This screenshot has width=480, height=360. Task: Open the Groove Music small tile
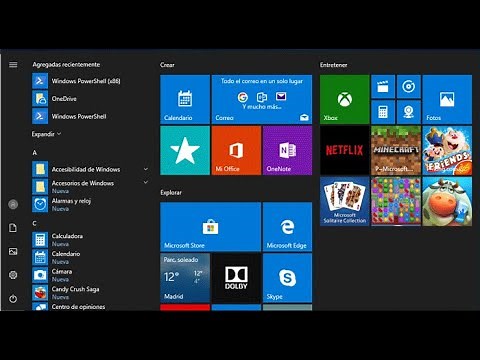(x=409, y=87)
